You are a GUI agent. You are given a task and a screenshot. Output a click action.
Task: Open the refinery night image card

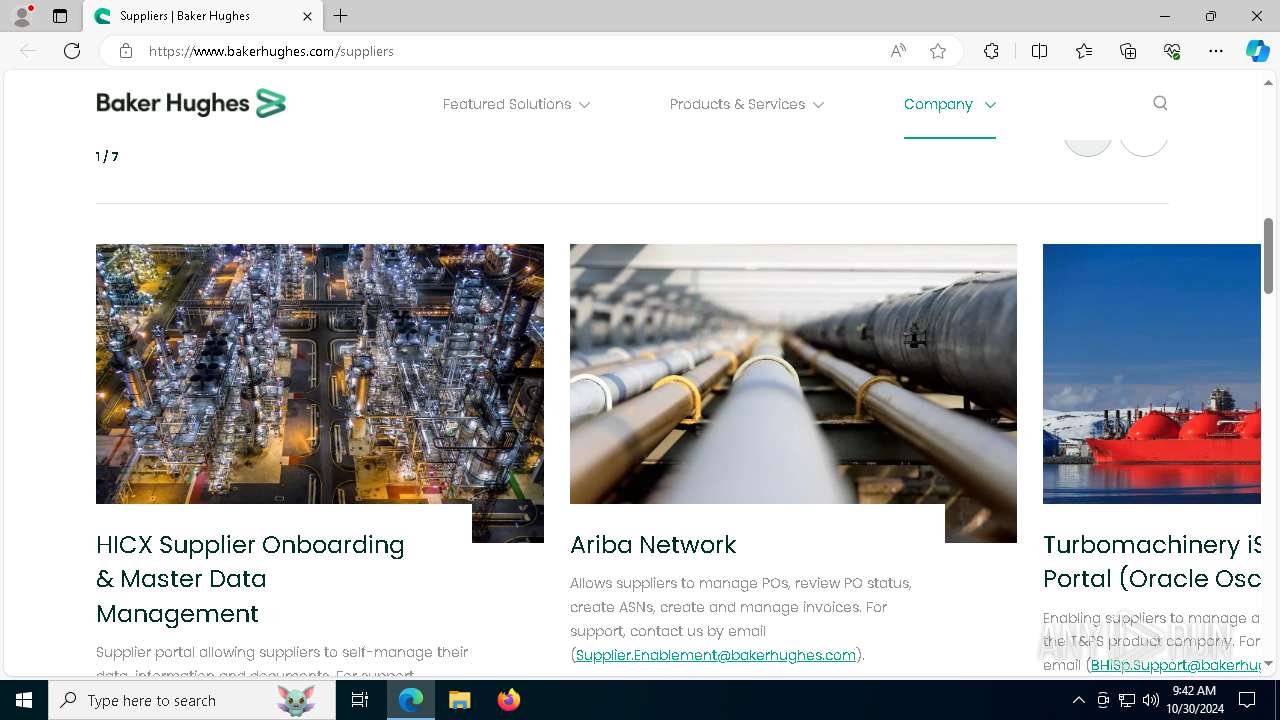320,374
